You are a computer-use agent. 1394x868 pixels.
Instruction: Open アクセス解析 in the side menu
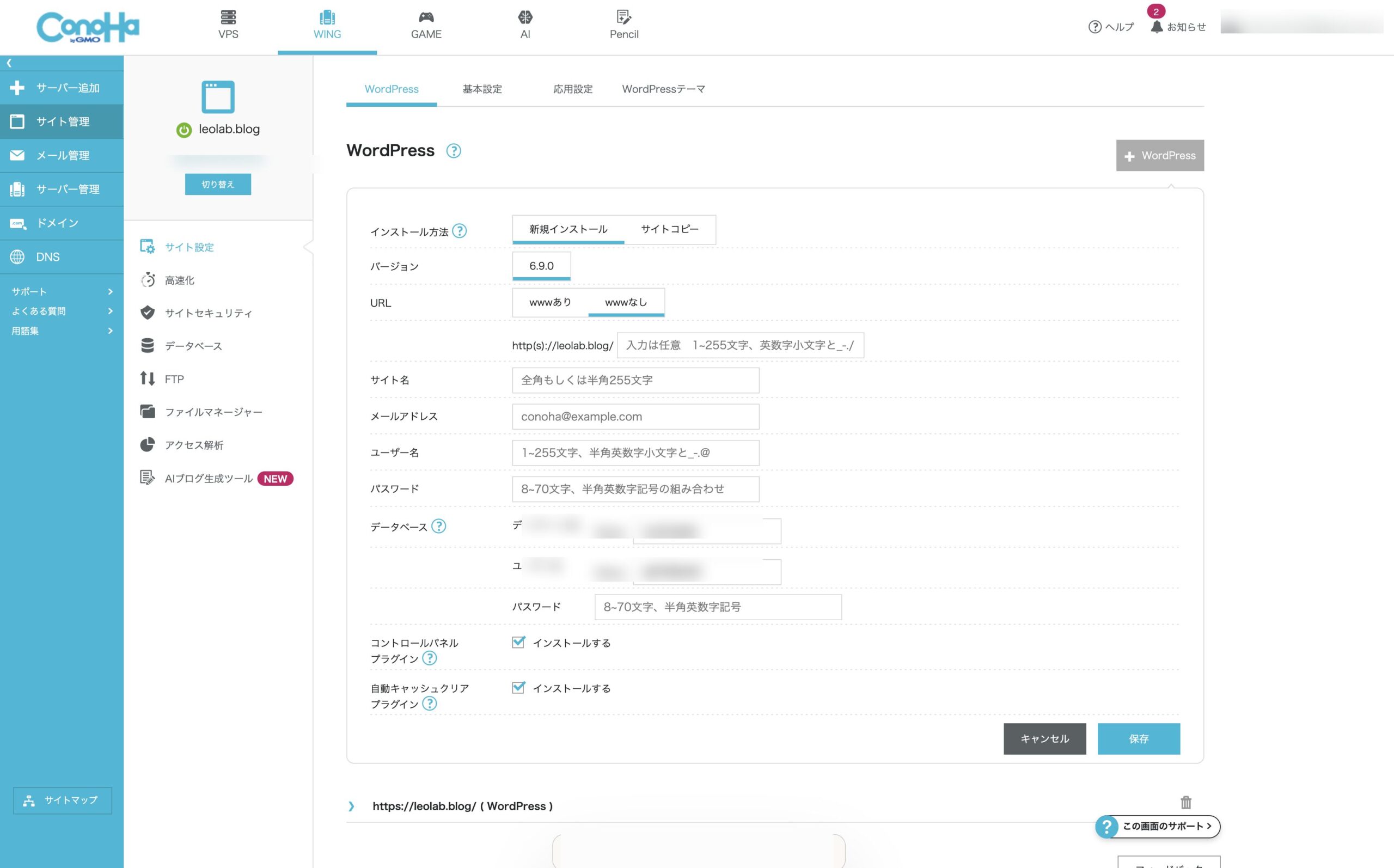193,445
